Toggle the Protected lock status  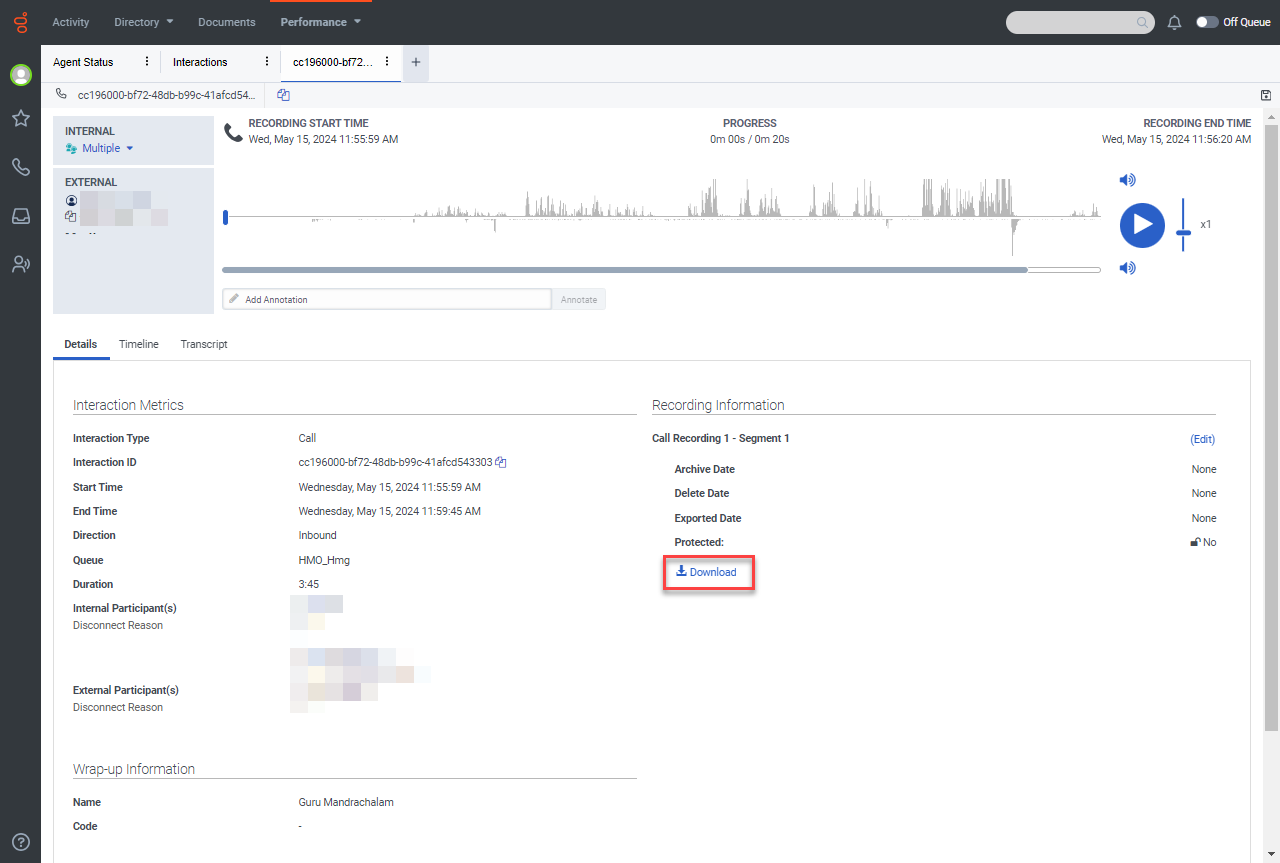pyautogui.click(x=1196, y=542)
